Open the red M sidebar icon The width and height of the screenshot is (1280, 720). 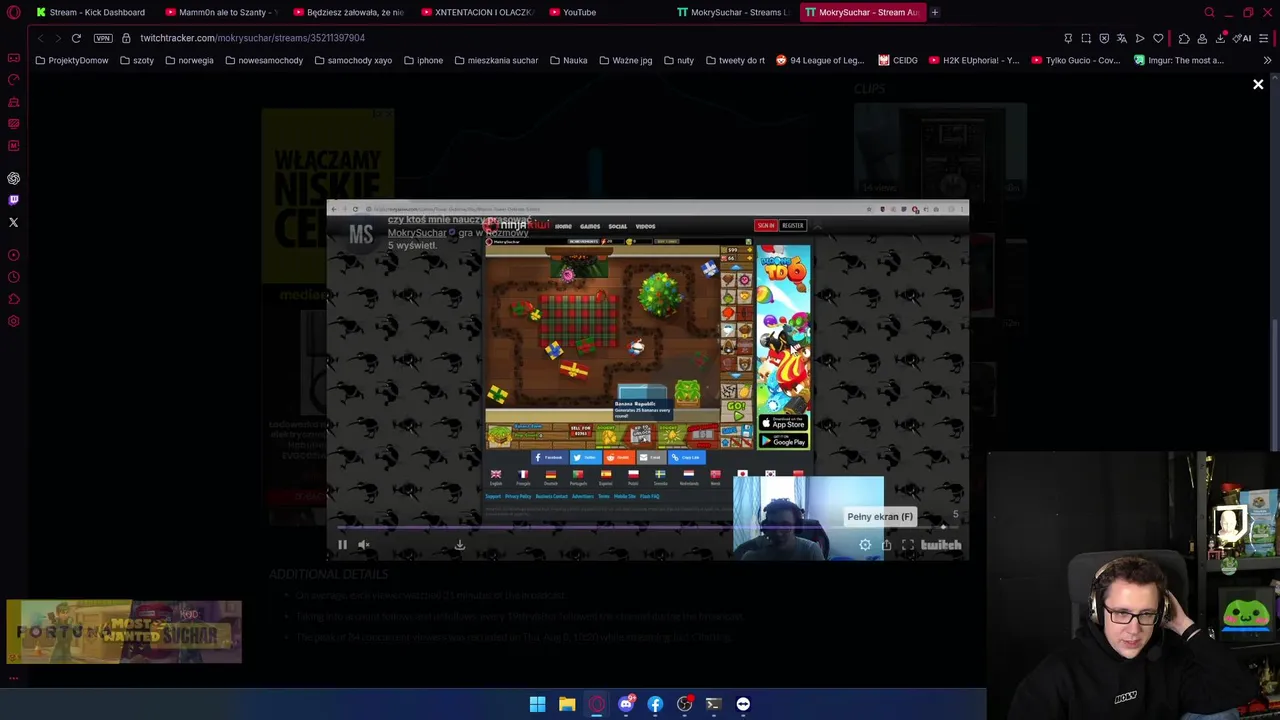point(14,146)
